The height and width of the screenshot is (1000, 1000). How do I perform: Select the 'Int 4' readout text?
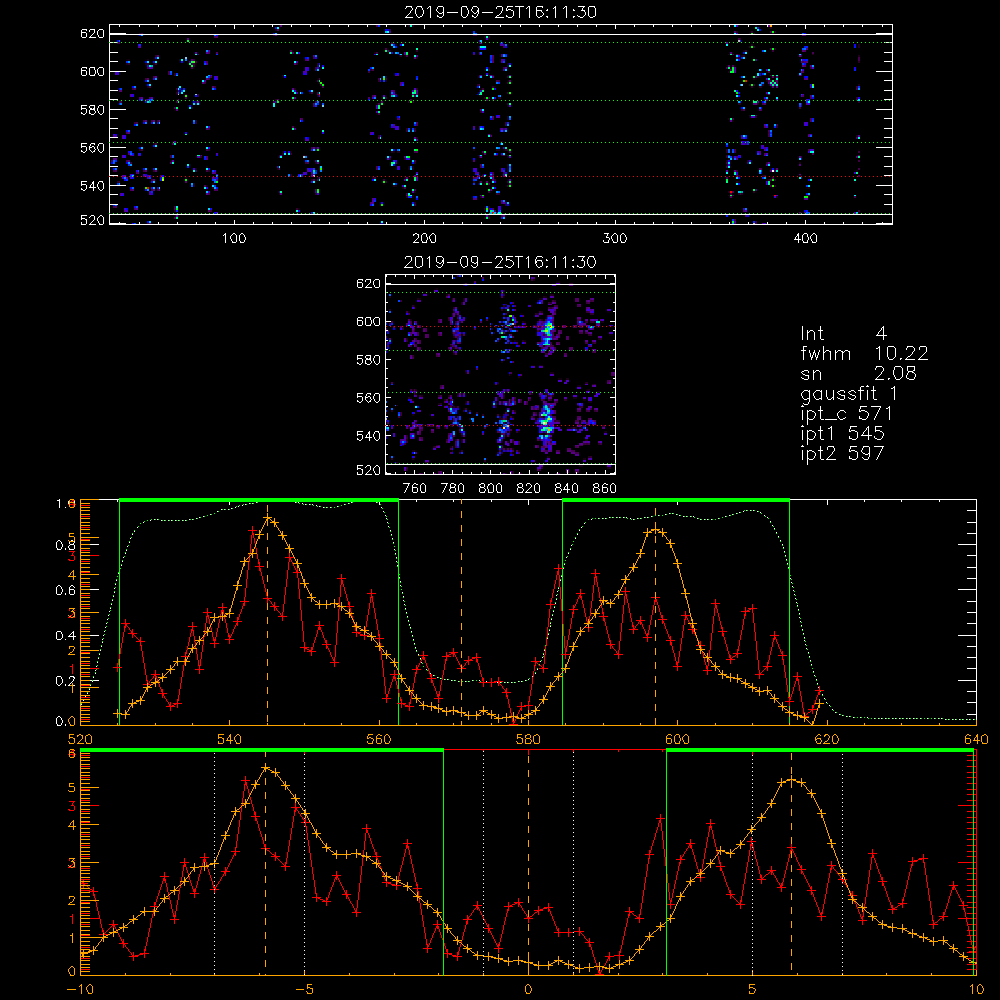click(x=843, y=333)
